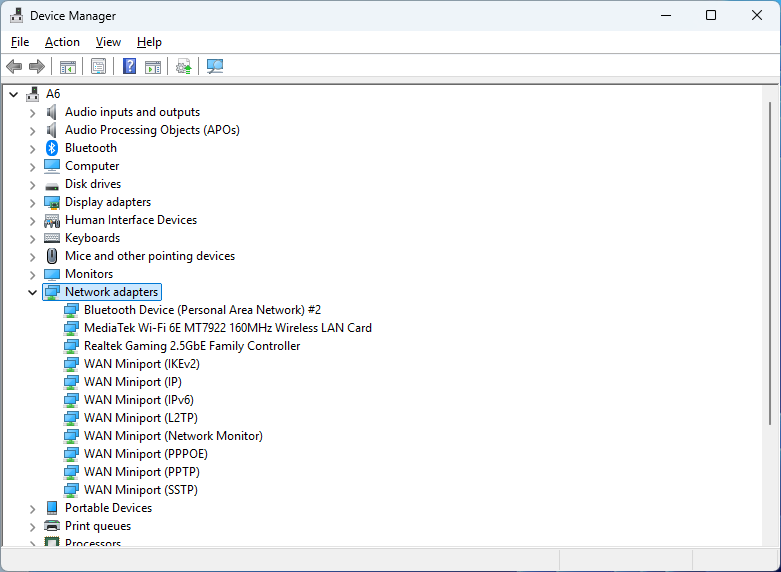
Task: Maximize the Device Manager window
Action: 711,15
